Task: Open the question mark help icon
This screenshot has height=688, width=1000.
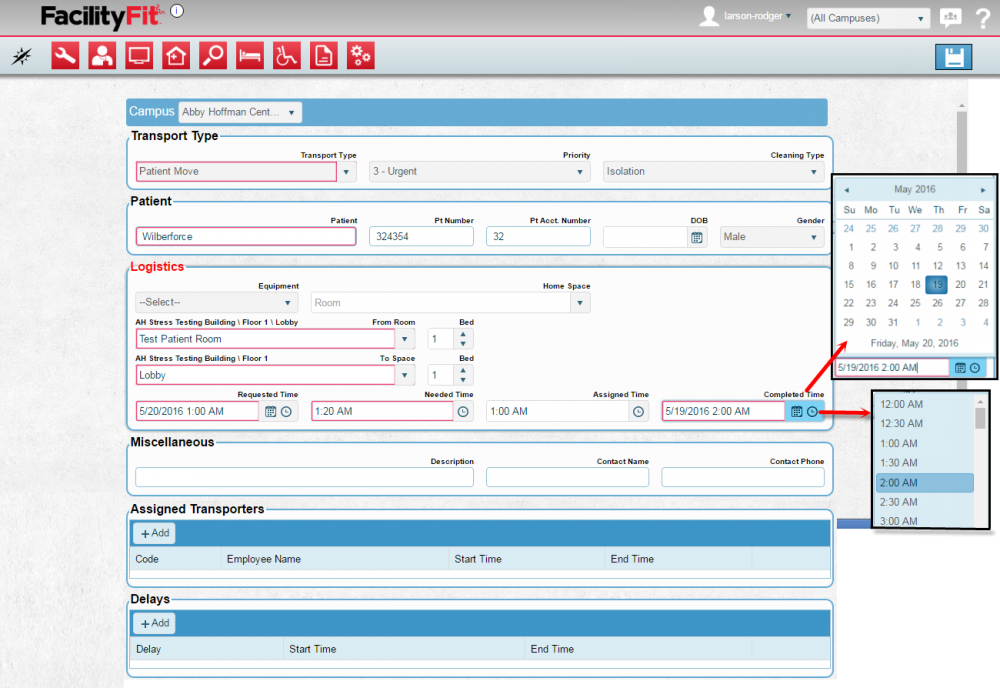Action: [982, 18]
